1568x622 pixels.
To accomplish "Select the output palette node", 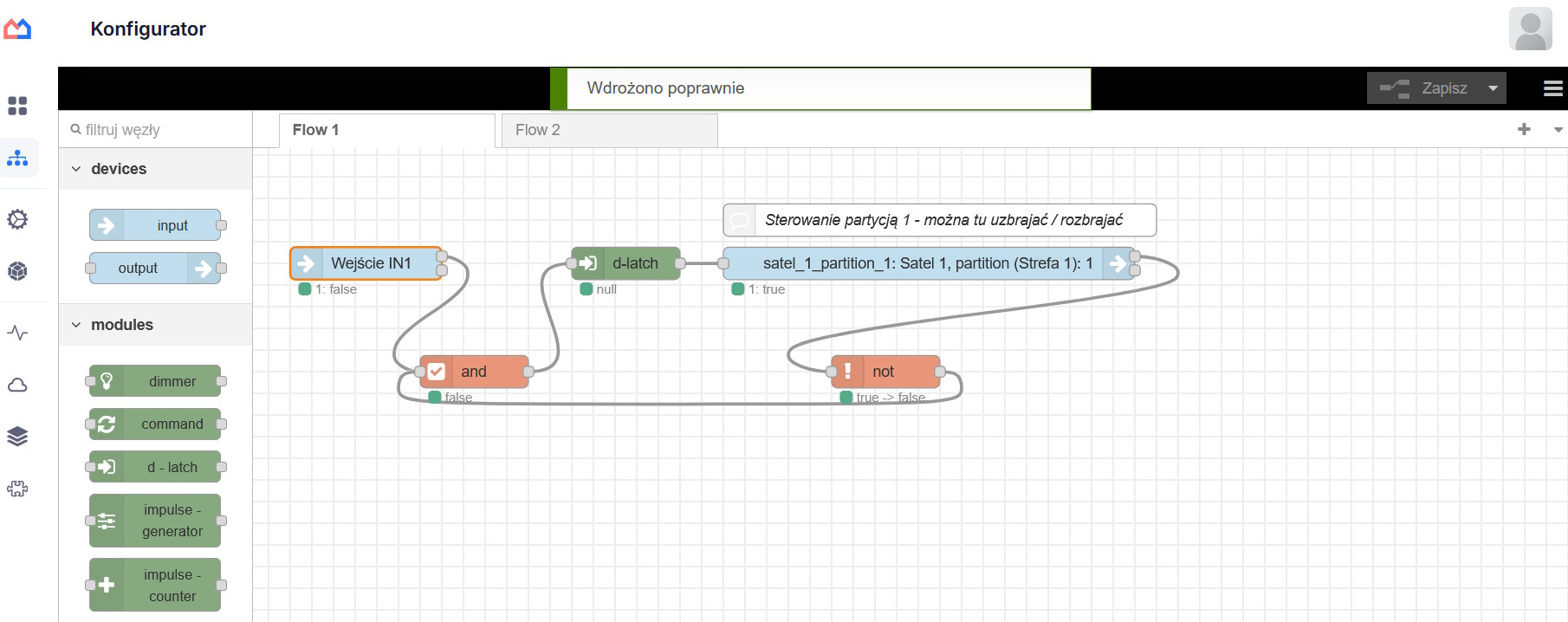I will coord(155,269).
